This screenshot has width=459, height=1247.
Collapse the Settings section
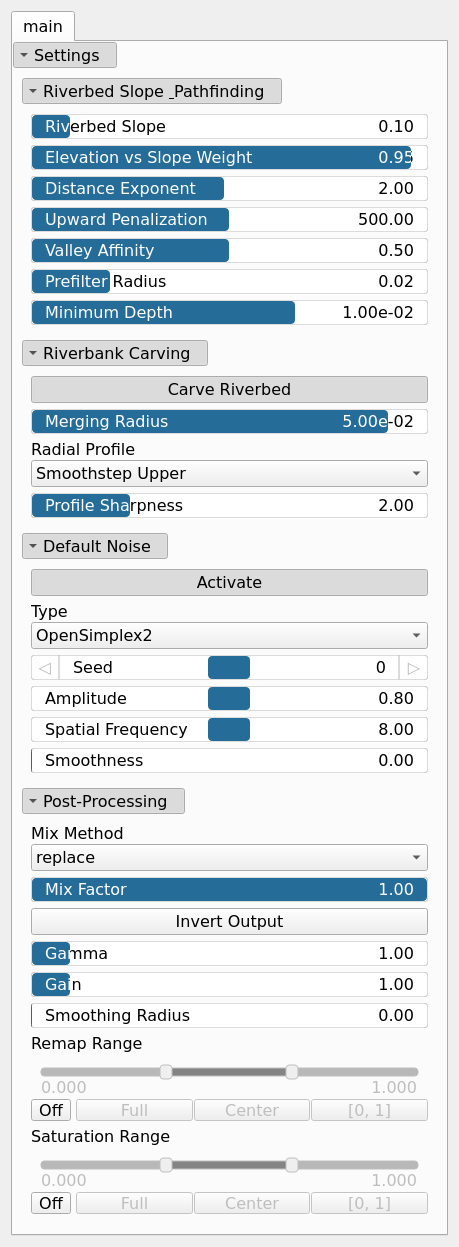point(65,55)
